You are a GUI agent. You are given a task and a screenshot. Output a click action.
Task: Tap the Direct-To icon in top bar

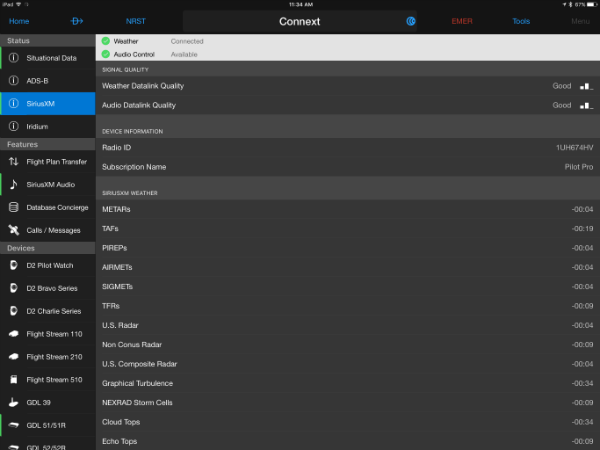click(x=77, y=21)
